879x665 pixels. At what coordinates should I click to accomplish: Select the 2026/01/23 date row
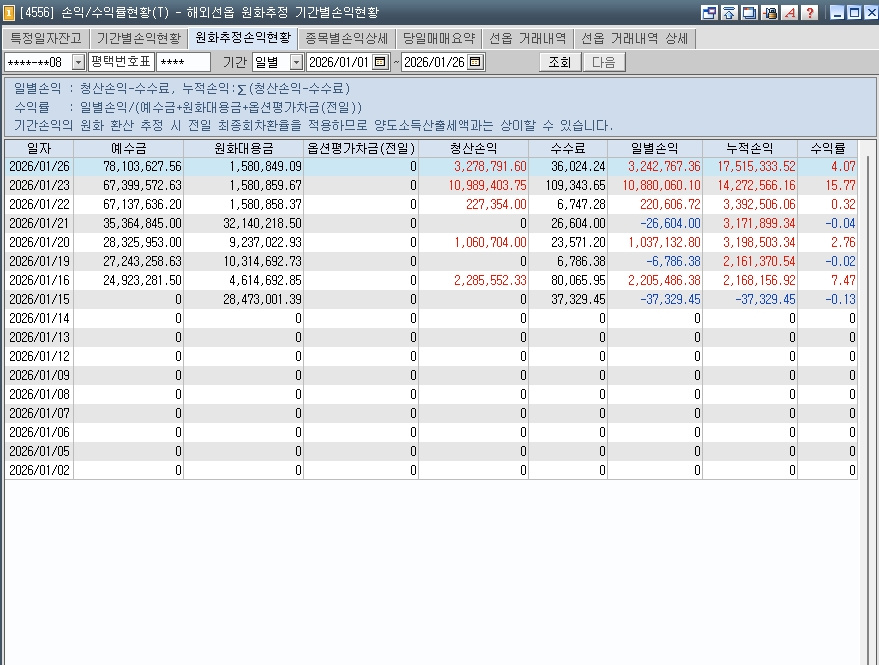pos(431,186)
